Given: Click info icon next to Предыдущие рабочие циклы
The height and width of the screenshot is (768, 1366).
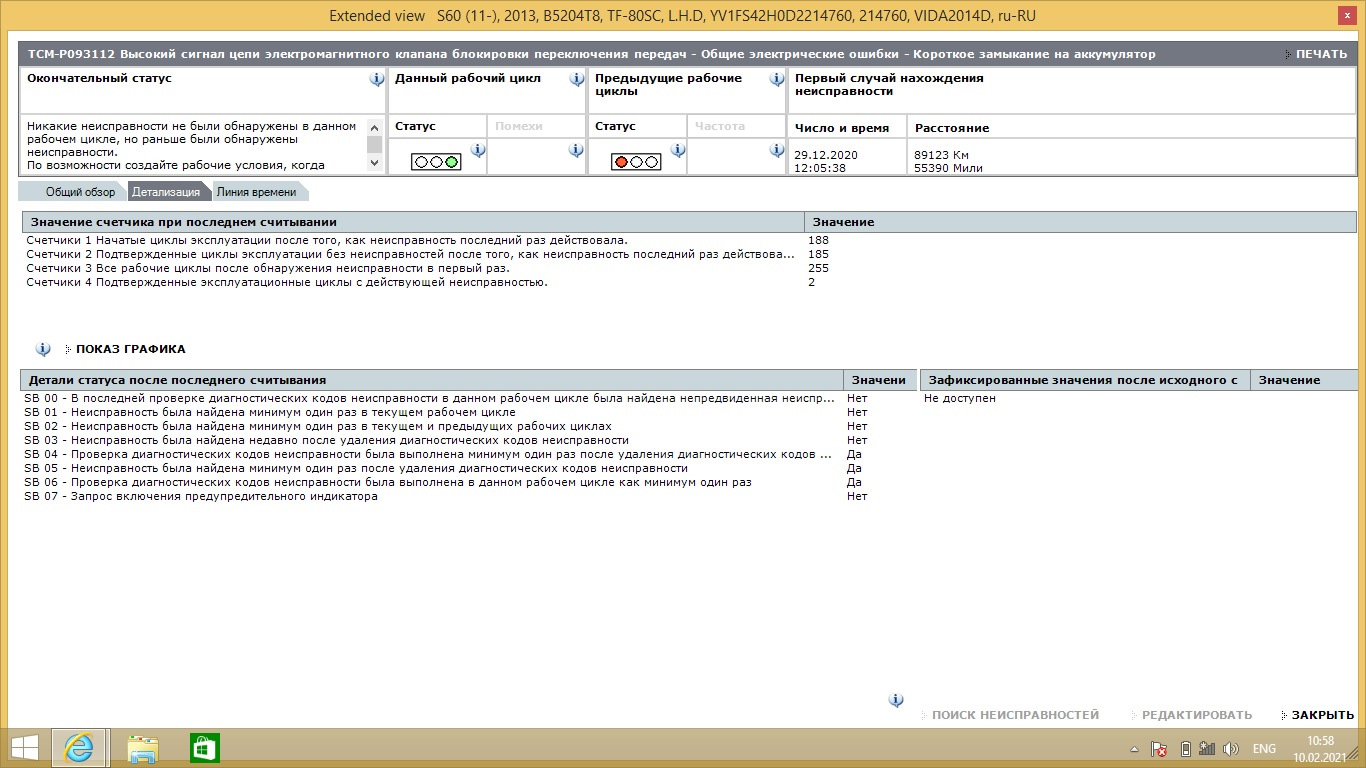Looking at the screenshot, I should [x=777, y=79].
